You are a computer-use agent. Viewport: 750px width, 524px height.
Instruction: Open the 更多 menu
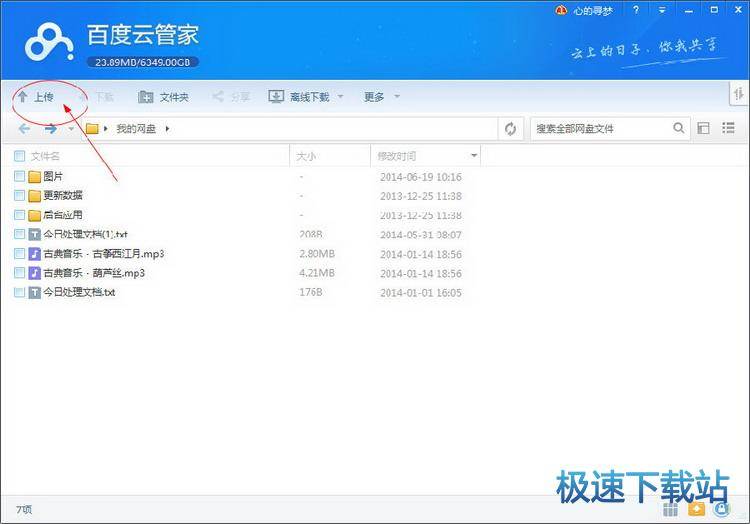point(374,97)
